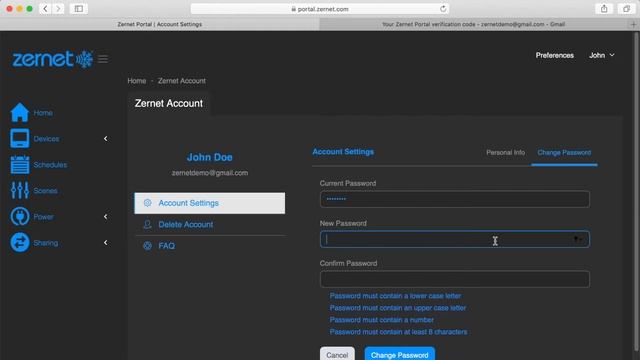Focus the Confirm Password field
Viewport: 640px width, 360px height.
pos(455,279)
